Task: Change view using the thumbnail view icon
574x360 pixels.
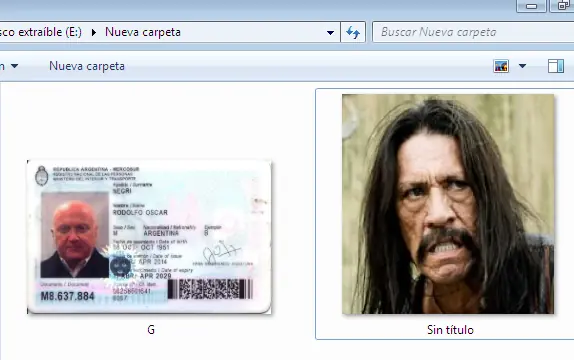Action: [x=501, y=66]
